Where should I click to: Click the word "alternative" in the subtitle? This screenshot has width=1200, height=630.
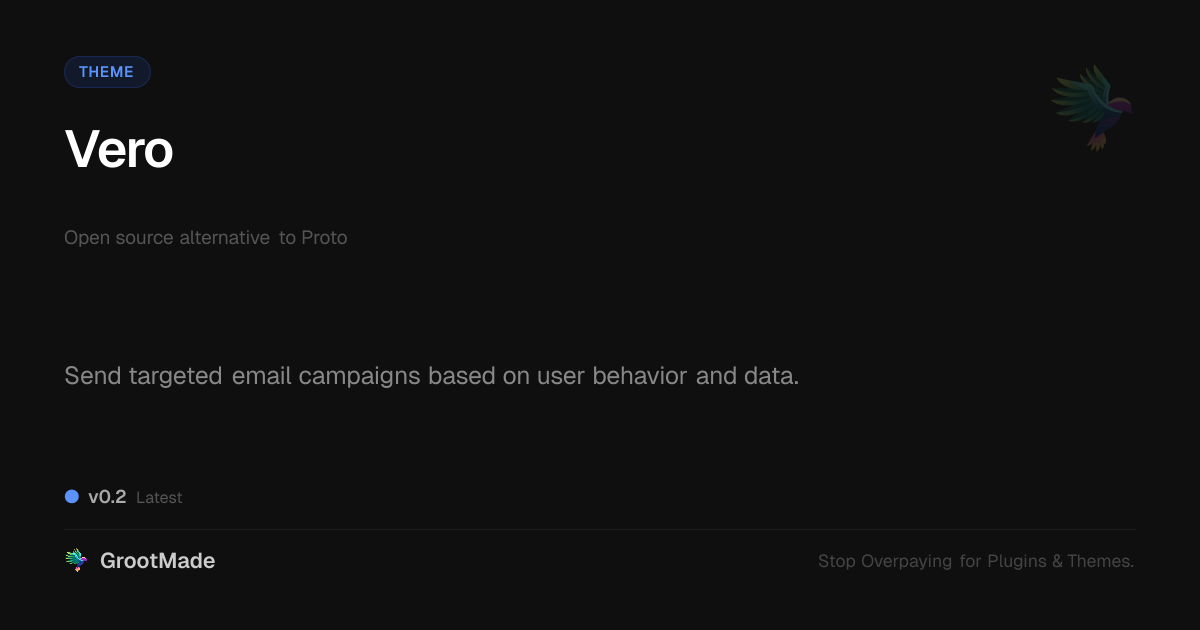pos(224,238)
